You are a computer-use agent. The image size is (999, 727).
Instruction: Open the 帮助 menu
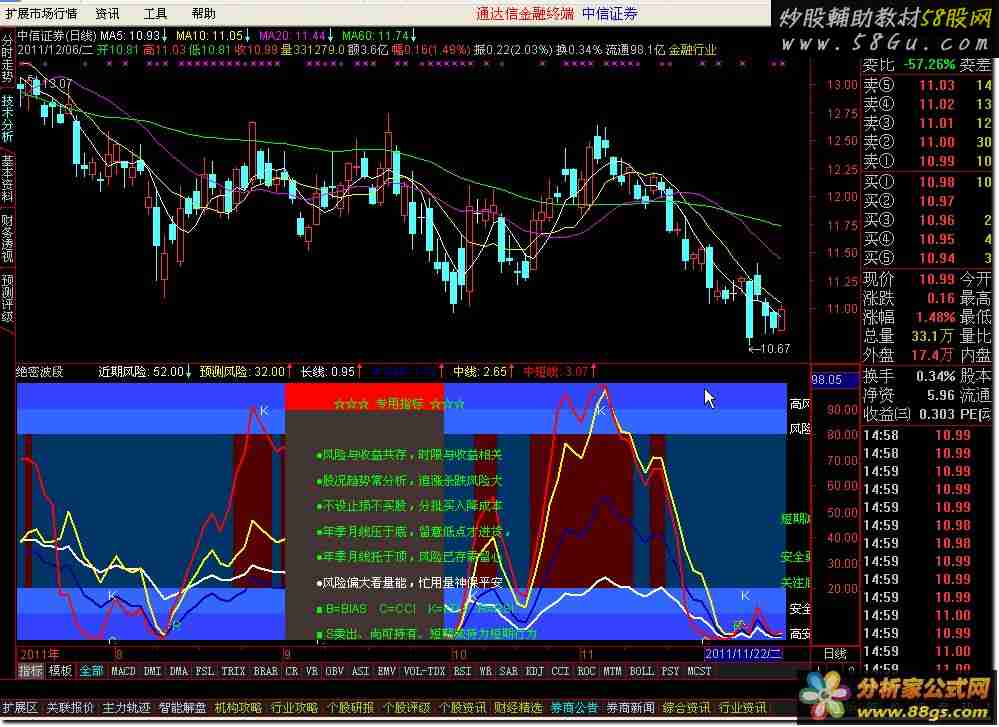tap(203, 13)
